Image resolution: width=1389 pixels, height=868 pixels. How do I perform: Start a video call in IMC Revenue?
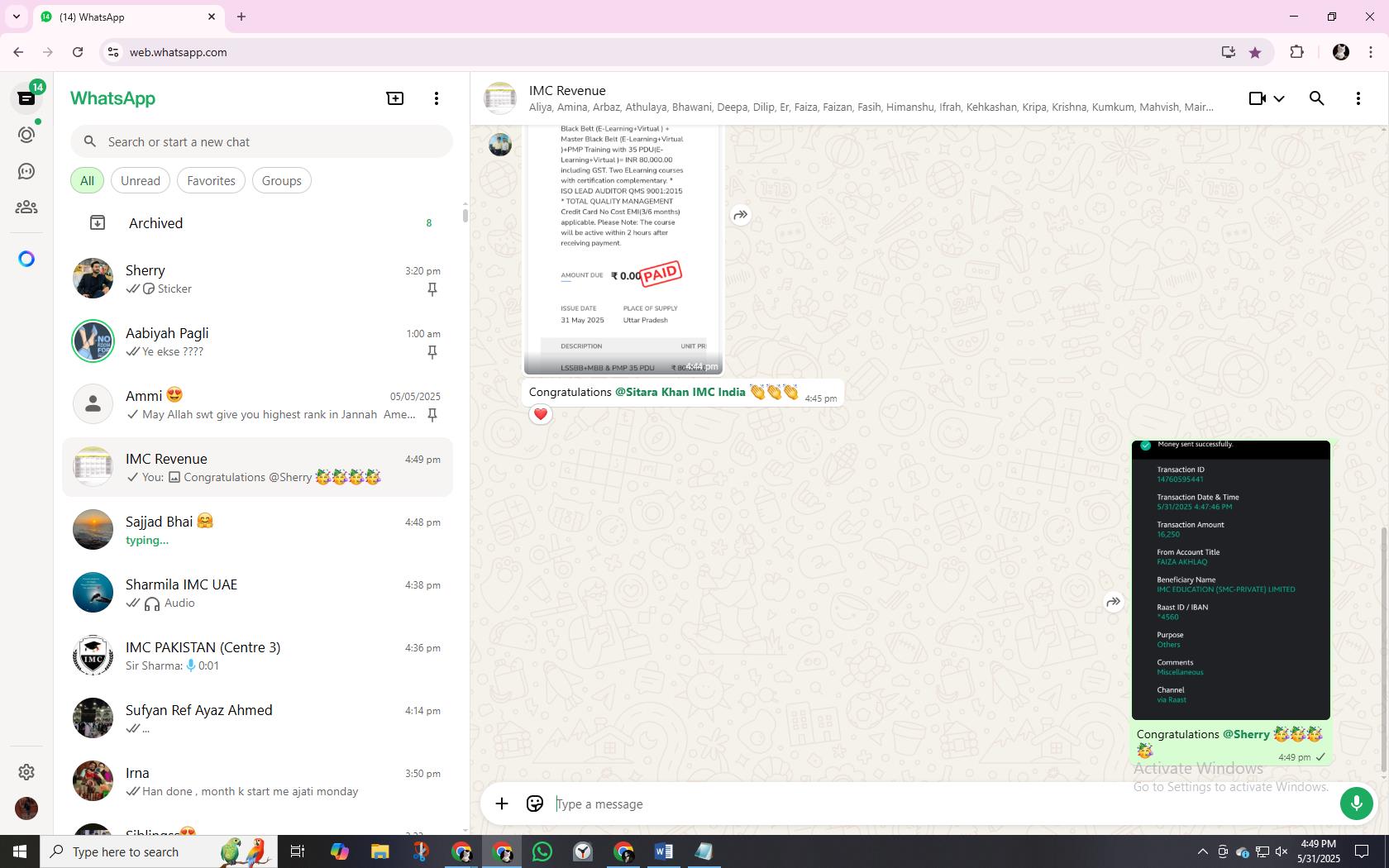[x=1258, y=98]
